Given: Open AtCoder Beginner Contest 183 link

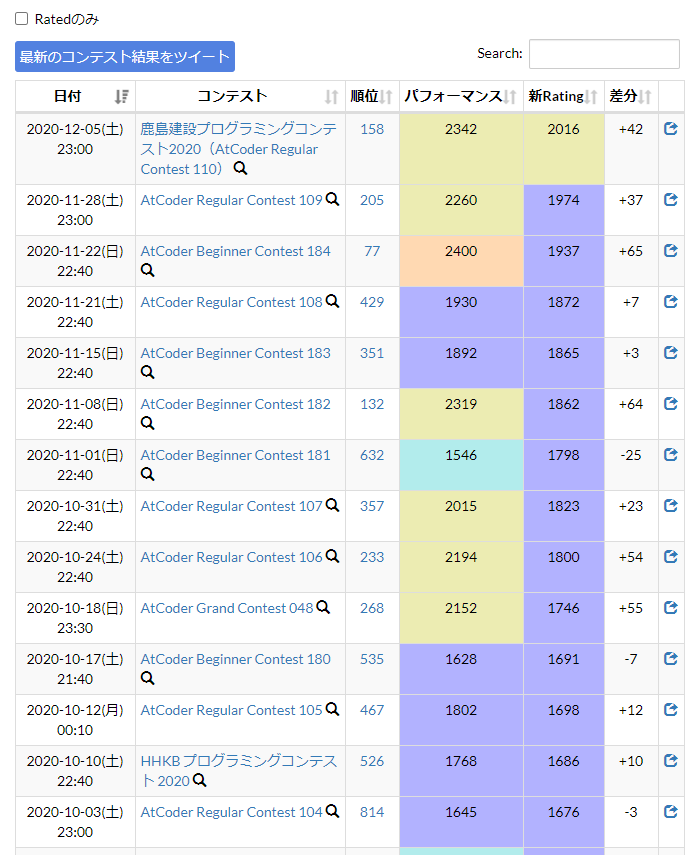Looking at the screenshot, I should click(236, 353).
